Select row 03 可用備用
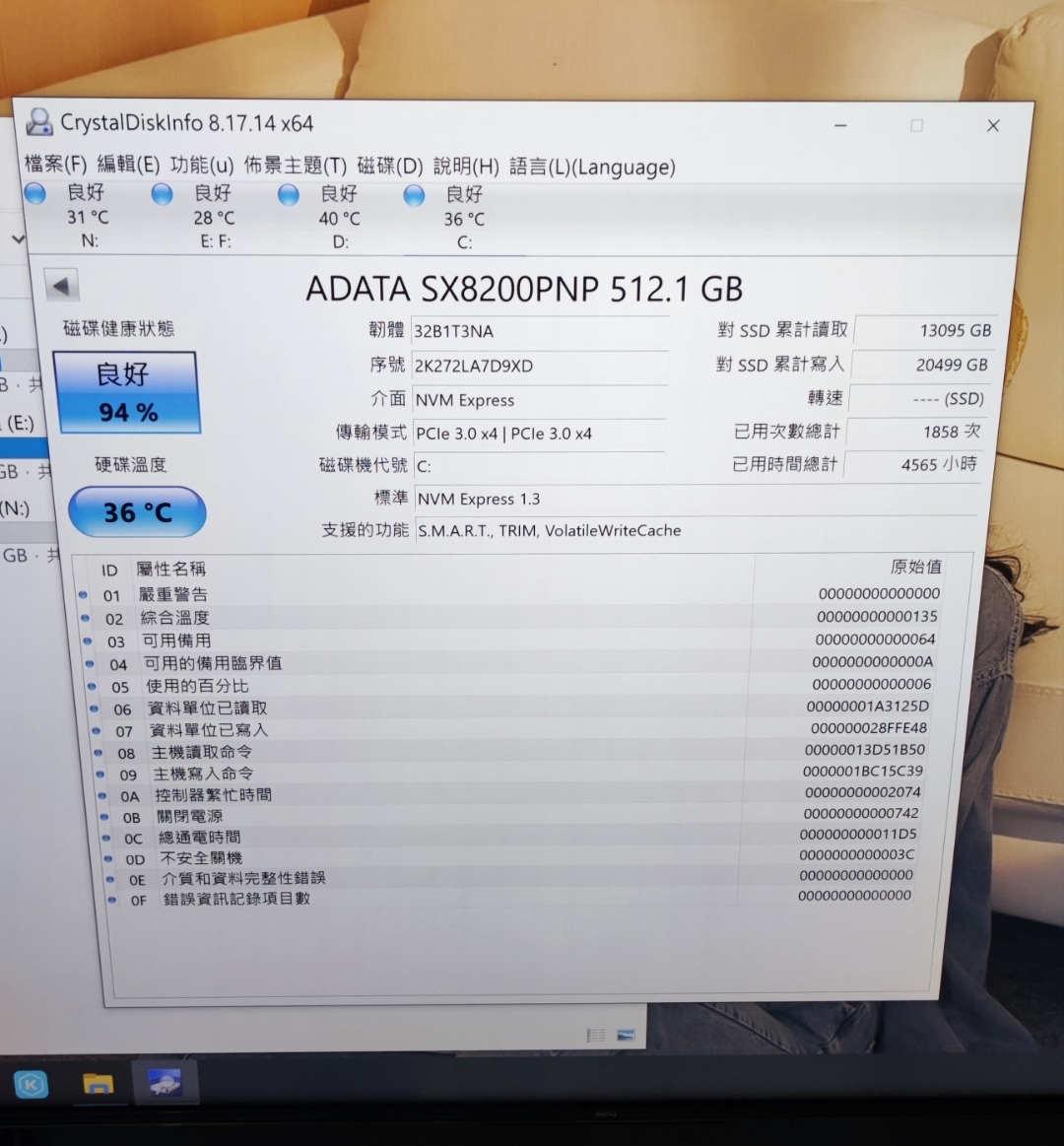 [511, 640]
